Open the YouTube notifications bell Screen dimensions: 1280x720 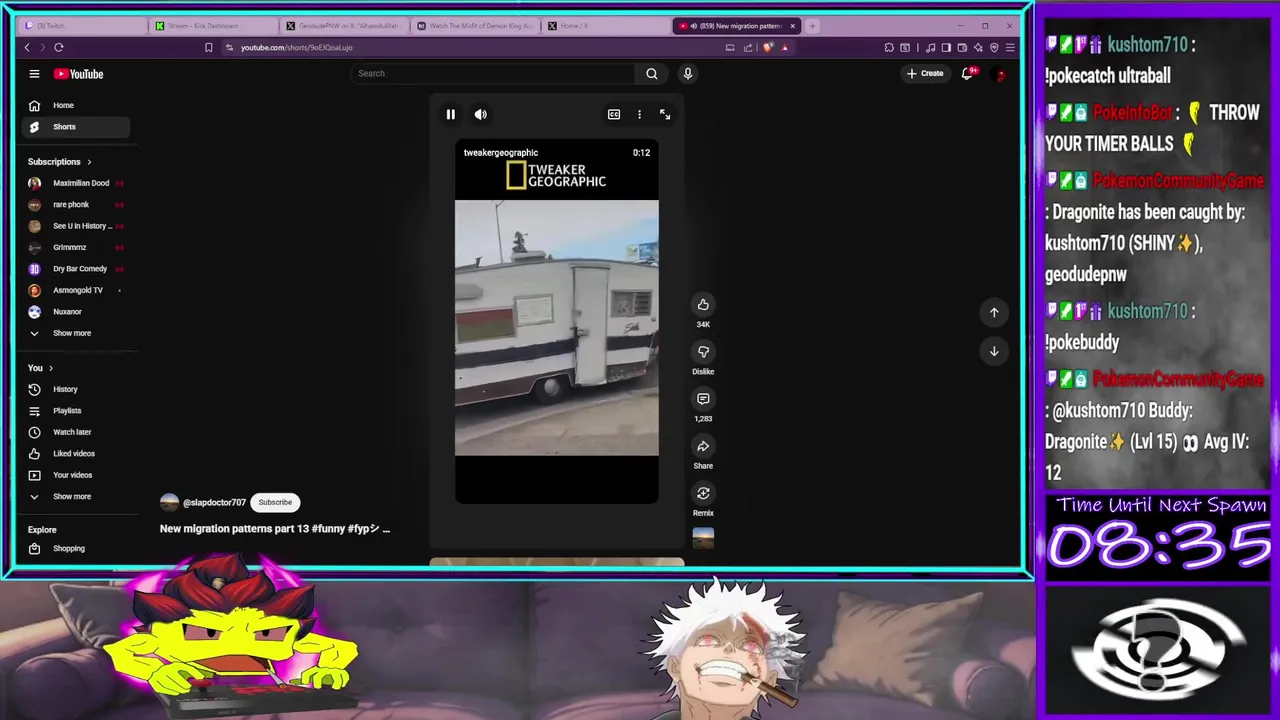[x=967, y=73]
